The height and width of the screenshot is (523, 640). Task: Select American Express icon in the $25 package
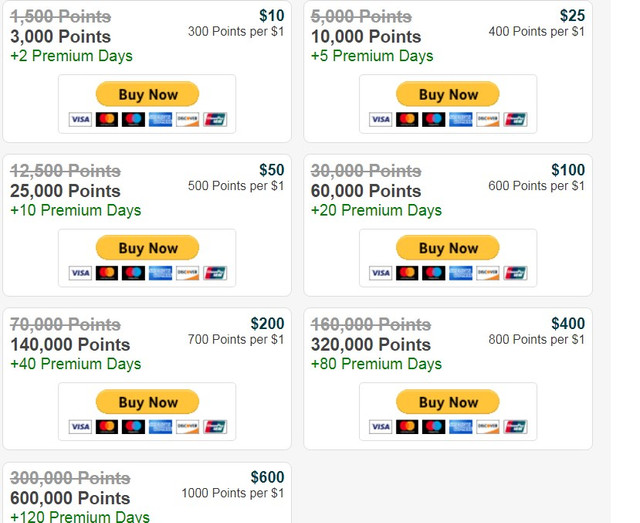click(461, 120)
